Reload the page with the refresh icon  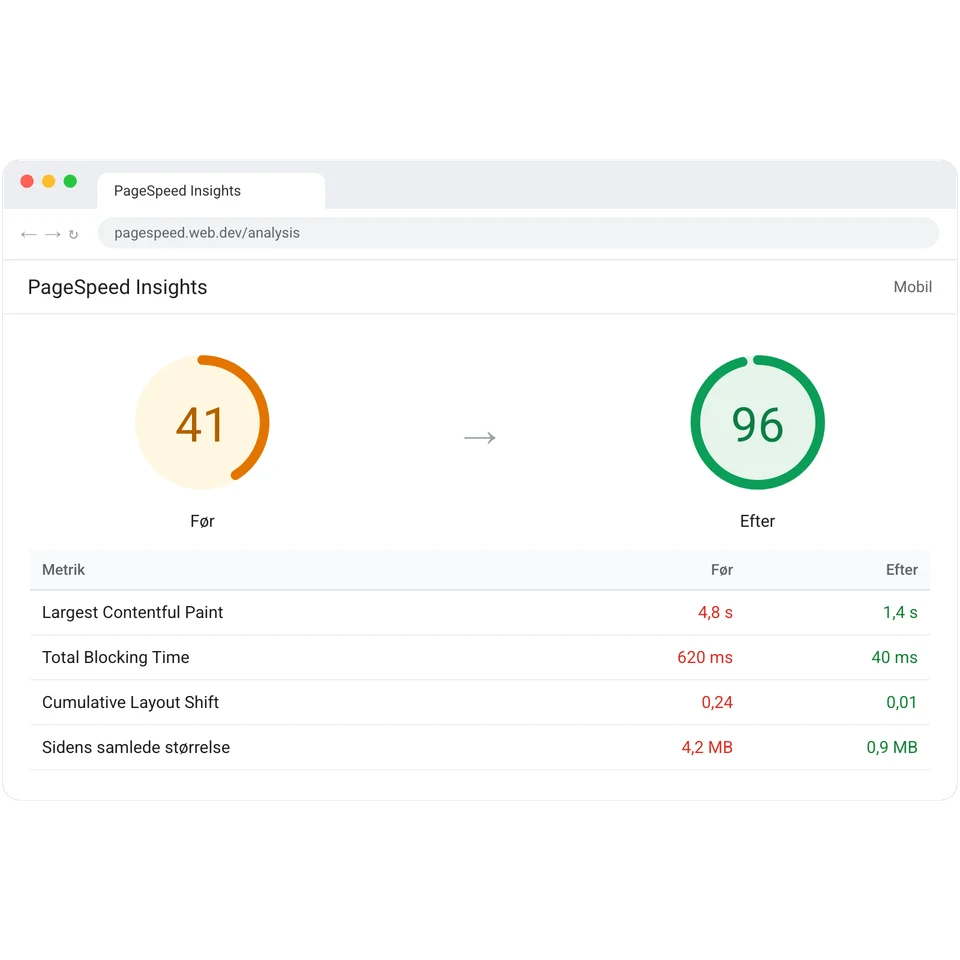pos(73,234)
